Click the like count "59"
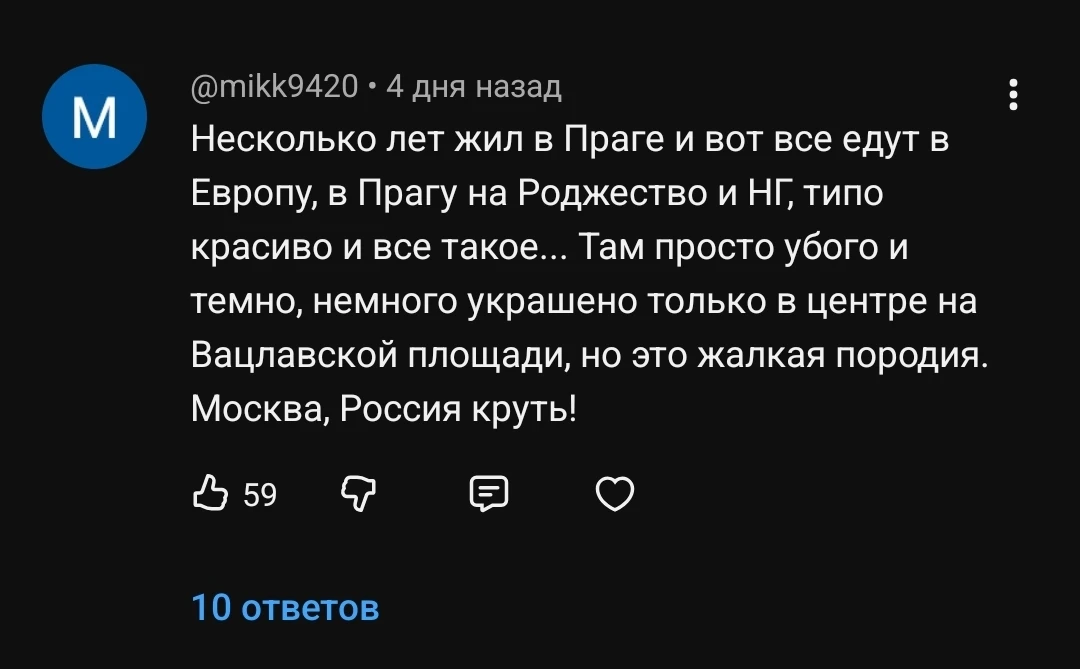 260,494
